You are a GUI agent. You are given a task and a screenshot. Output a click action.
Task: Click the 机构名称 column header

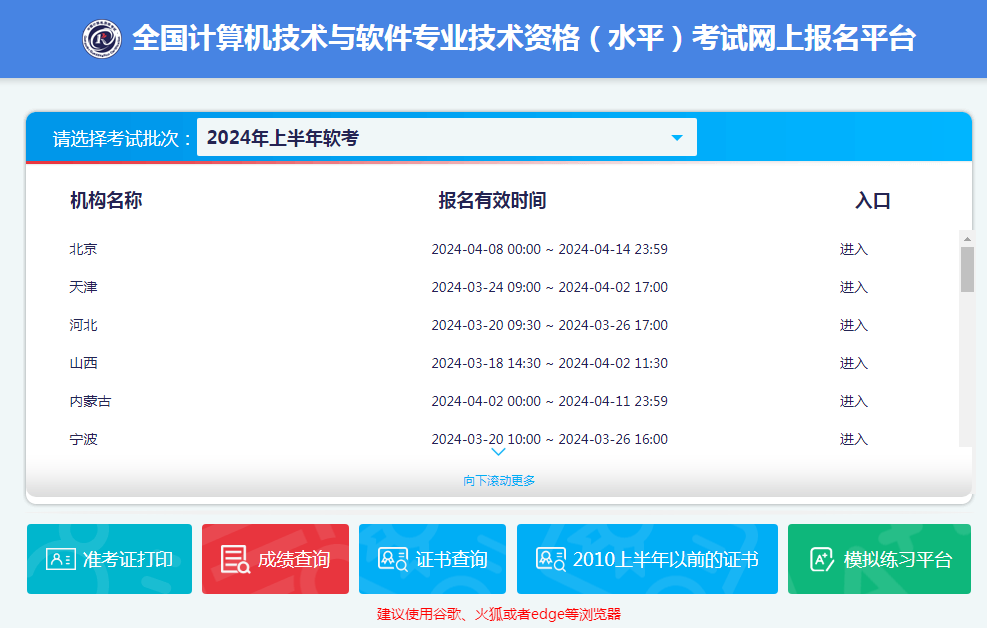pyautogui.click(x=106, y=200)
